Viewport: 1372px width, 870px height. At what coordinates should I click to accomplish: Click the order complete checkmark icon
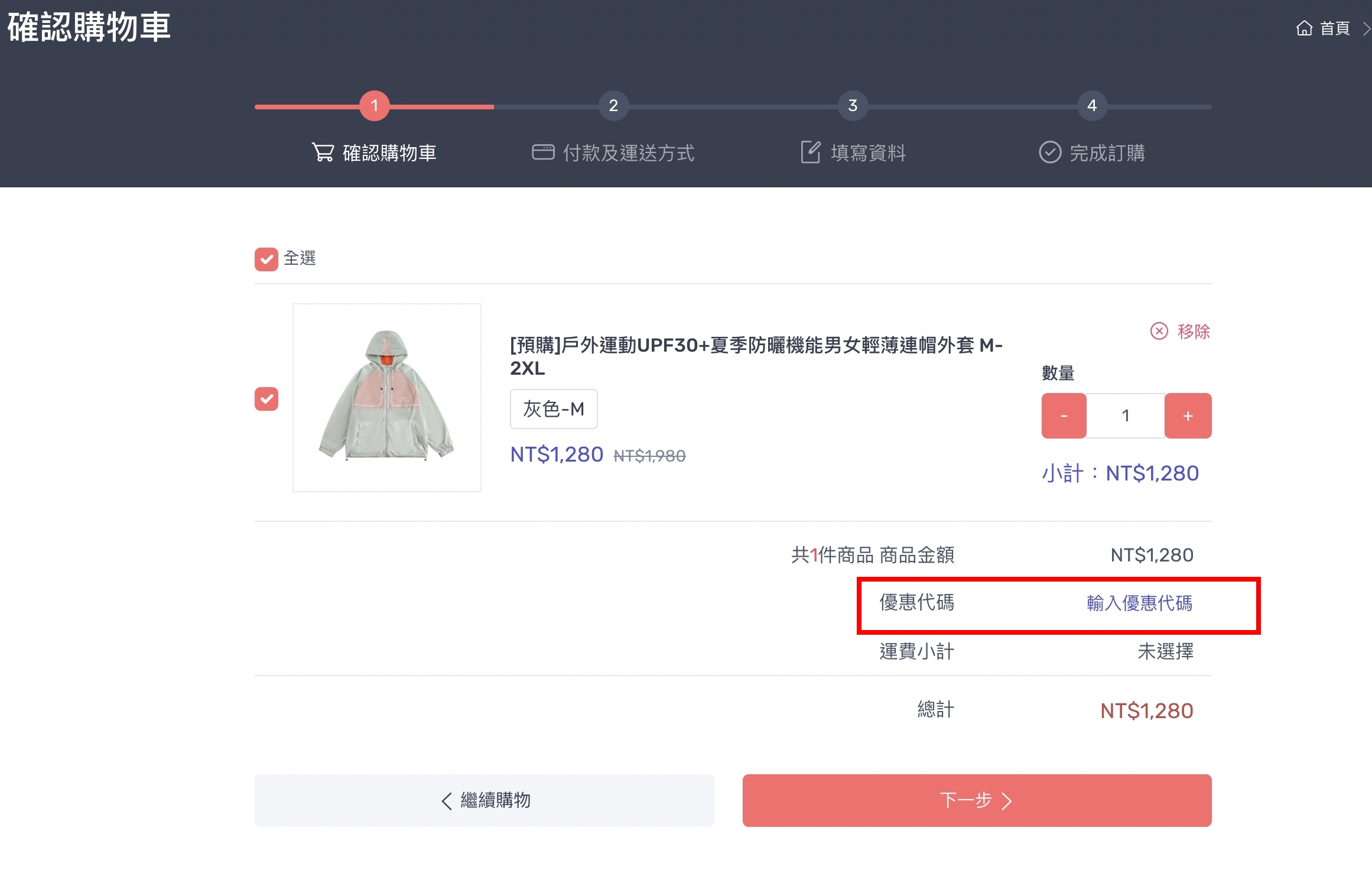tap(1050, 152)
